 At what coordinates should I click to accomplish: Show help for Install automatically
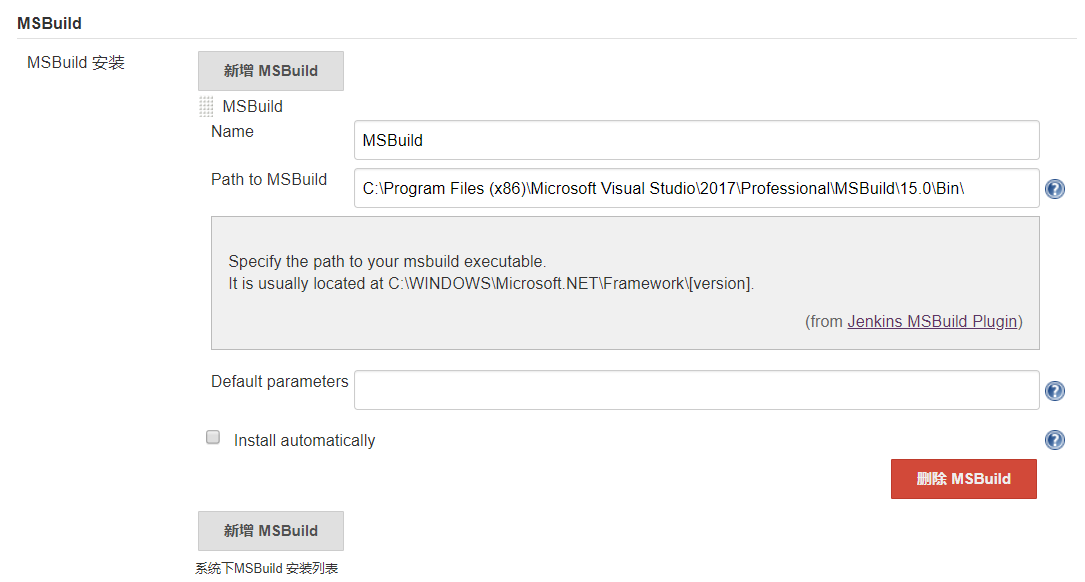coord(1054,440)
